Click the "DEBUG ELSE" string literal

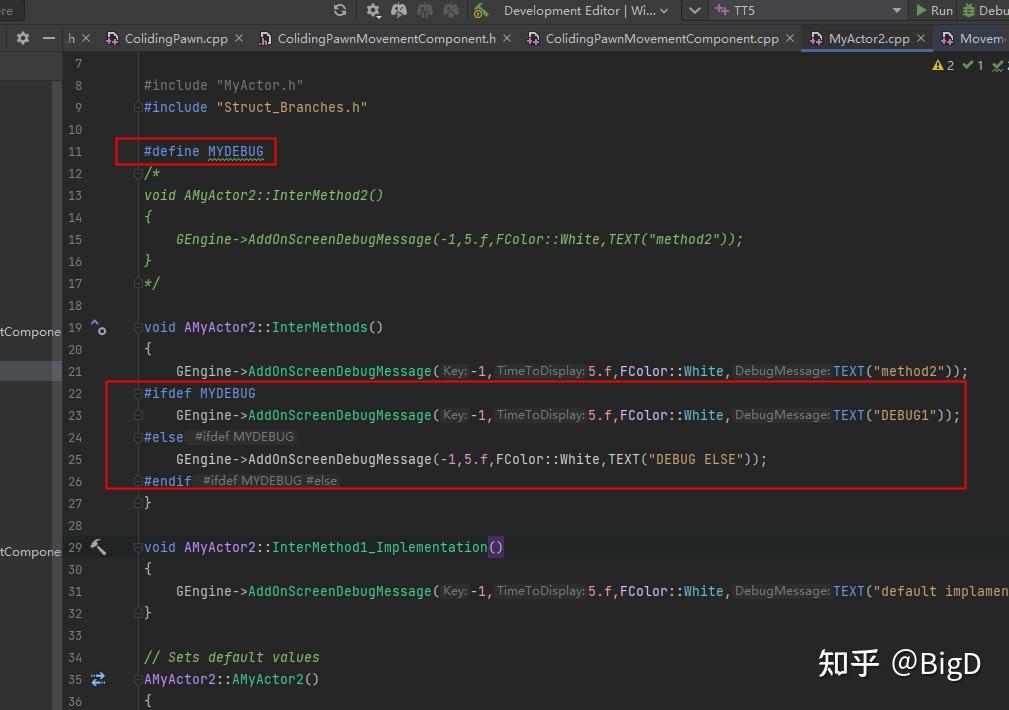point(696,459)
